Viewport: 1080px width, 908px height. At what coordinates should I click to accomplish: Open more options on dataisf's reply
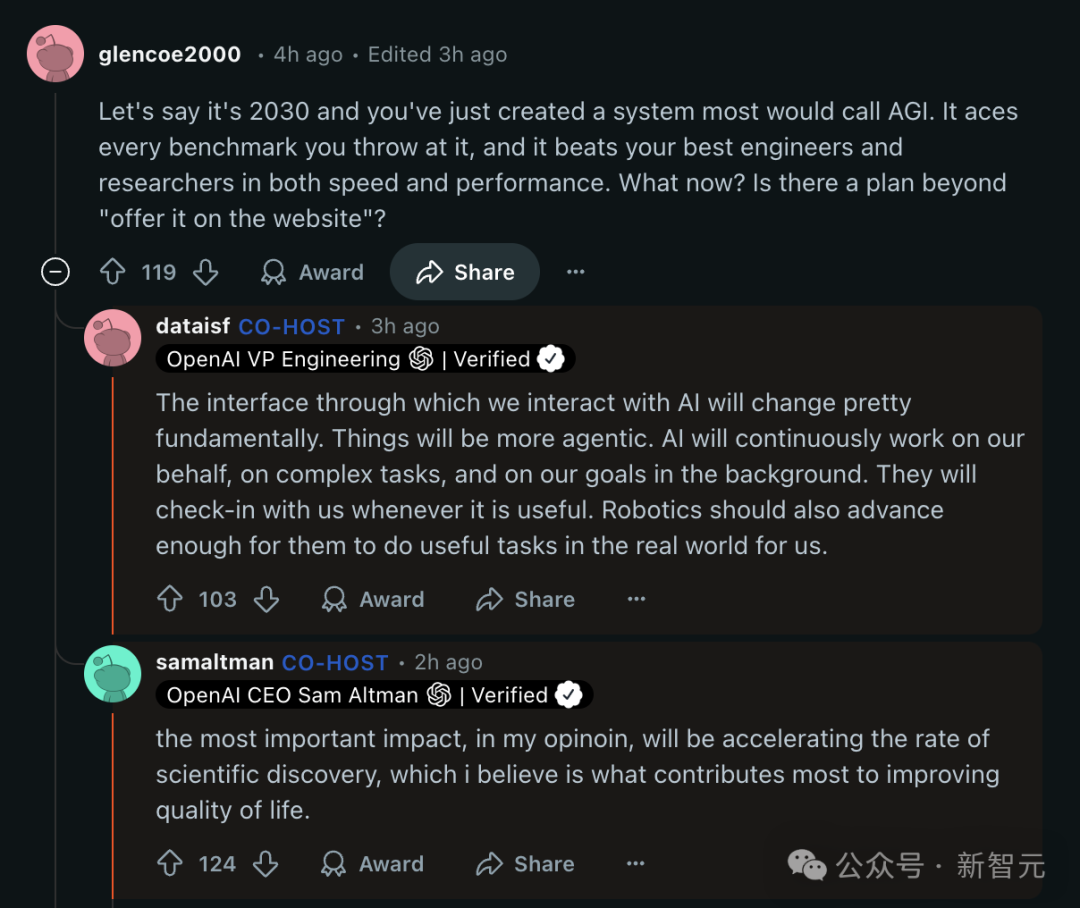(x=636, y=599)
